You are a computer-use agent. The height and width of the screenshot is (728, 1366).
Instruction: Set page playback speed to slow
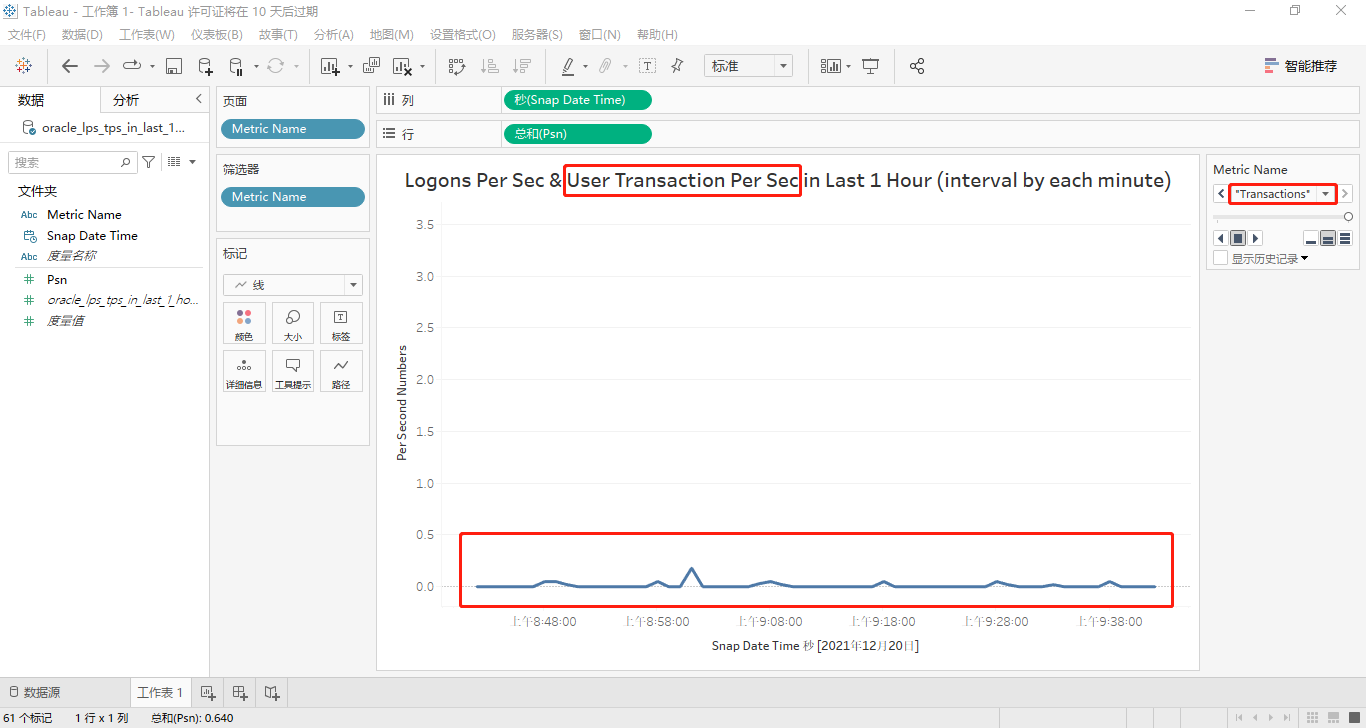1311,238
